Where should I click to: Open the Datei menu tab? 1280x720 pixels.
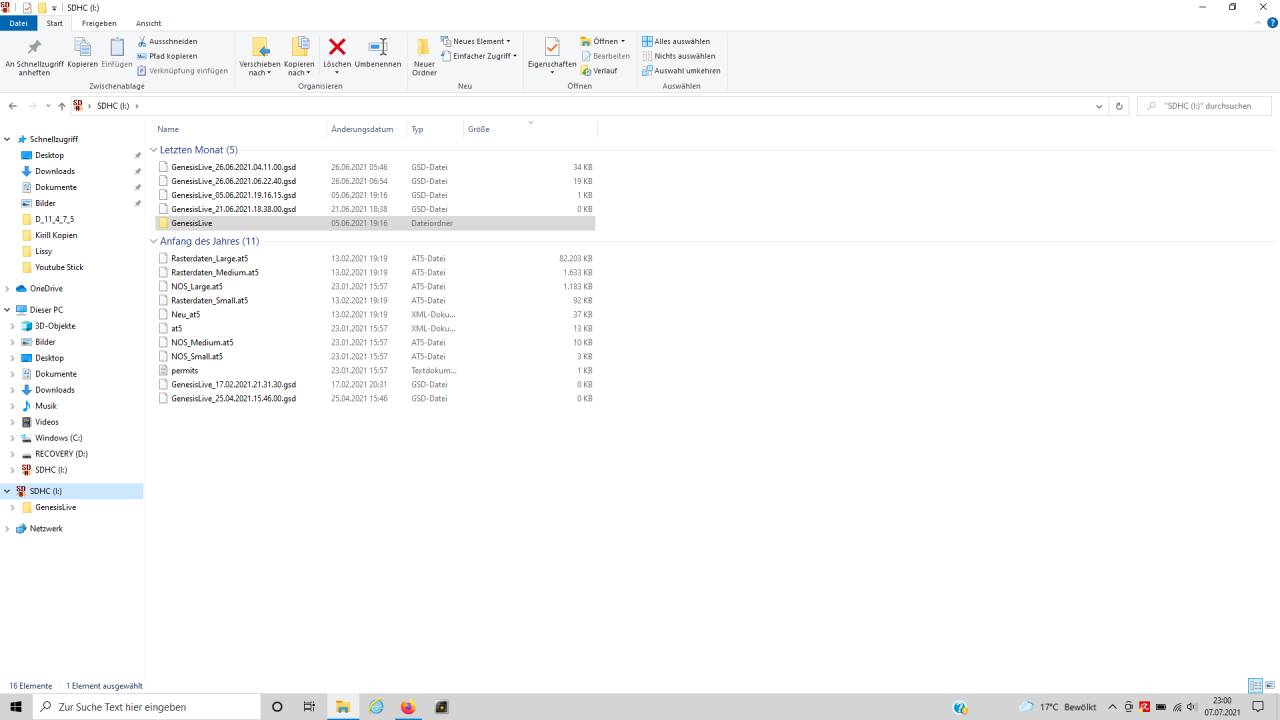tap(18, 23)
